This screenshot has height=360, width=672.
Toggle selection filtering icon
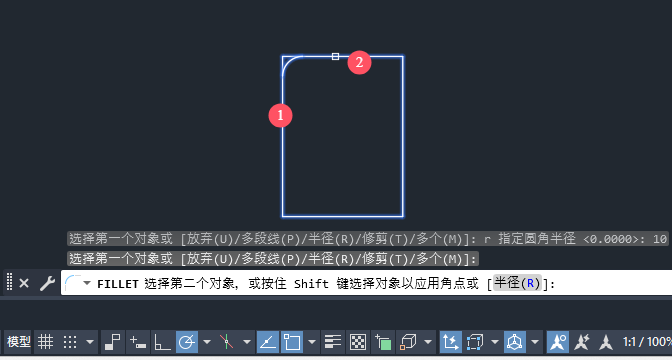[x=475, y=342]
